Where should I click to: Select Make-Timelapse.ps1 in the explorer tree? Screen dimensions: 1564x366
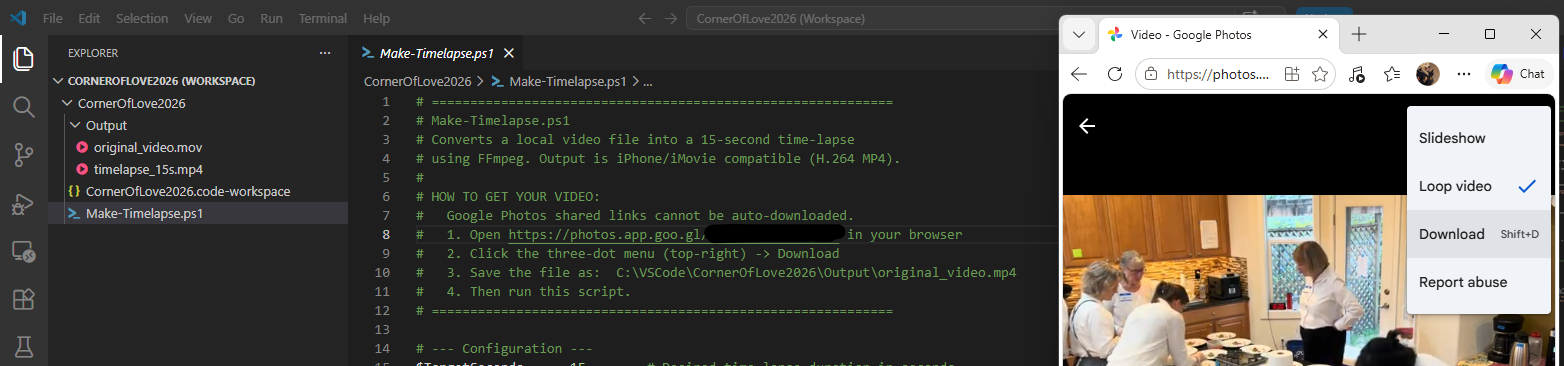198,213
